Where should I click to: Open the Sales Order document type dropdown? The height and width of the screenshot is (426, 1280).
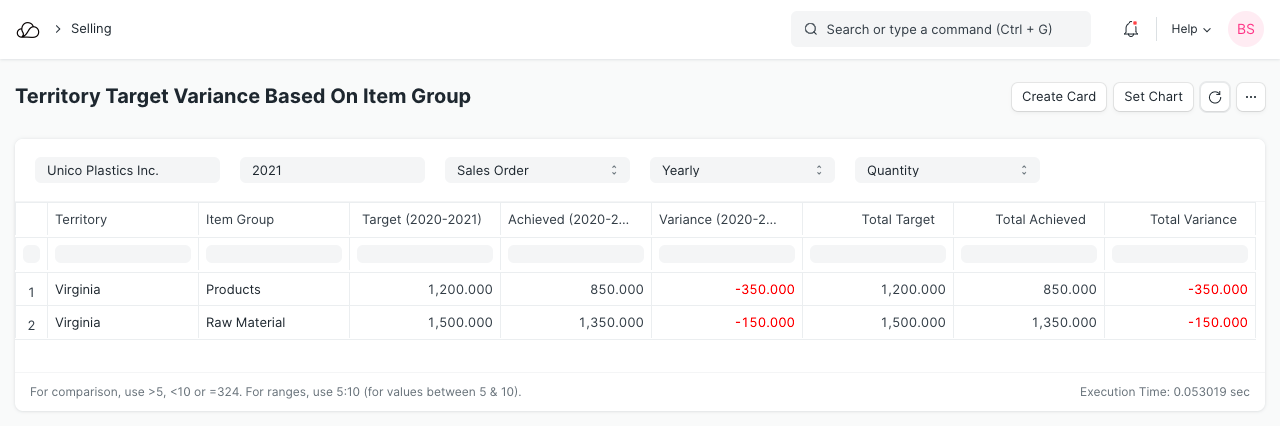point(537,171)
